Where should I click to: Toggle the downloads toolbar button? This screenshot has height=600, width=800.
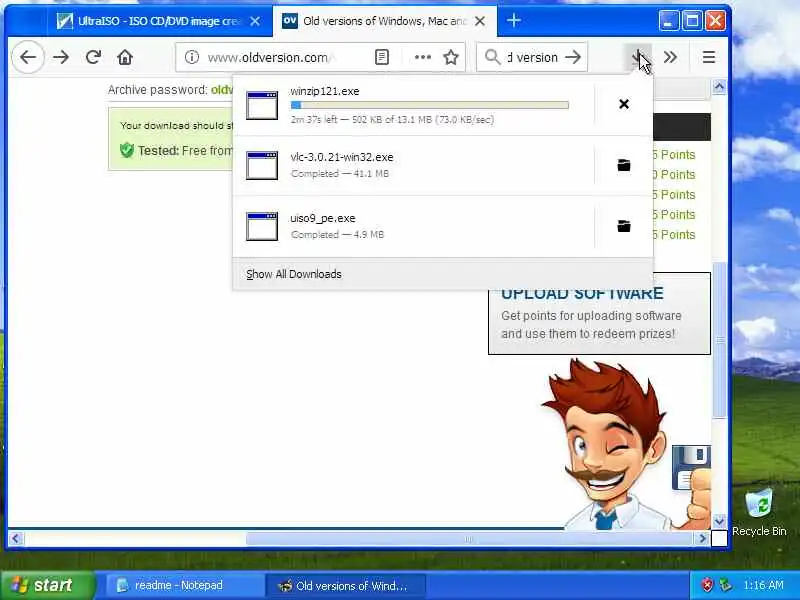pyautogui.click(x=637, y=57)
